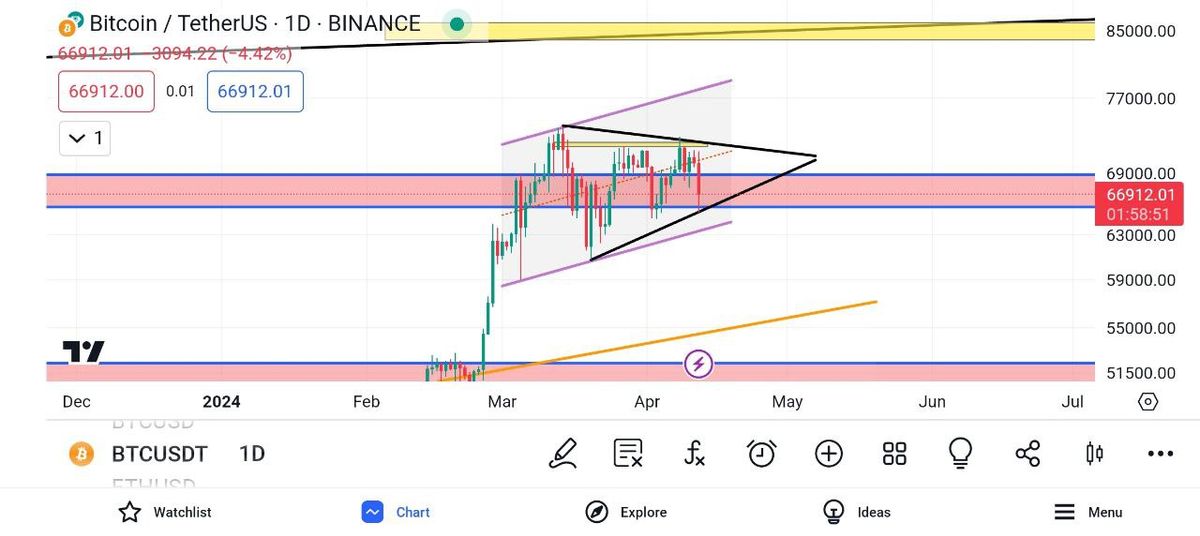Open the ideas lightbulb toolbar icon
1200x536 pixels.
(960, 453)
